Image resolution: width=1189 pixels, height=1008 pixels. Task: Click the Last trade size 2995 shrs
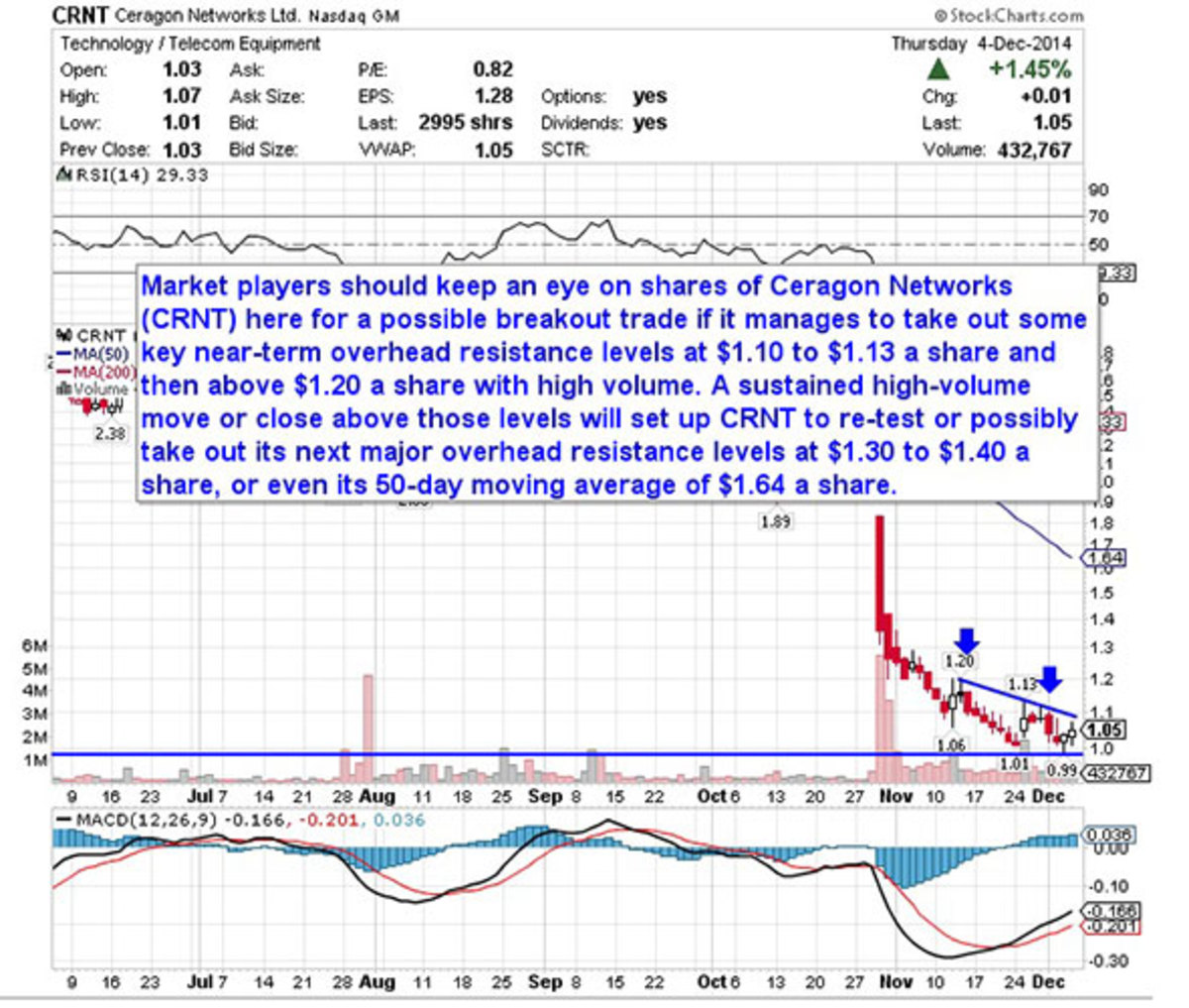465,123
